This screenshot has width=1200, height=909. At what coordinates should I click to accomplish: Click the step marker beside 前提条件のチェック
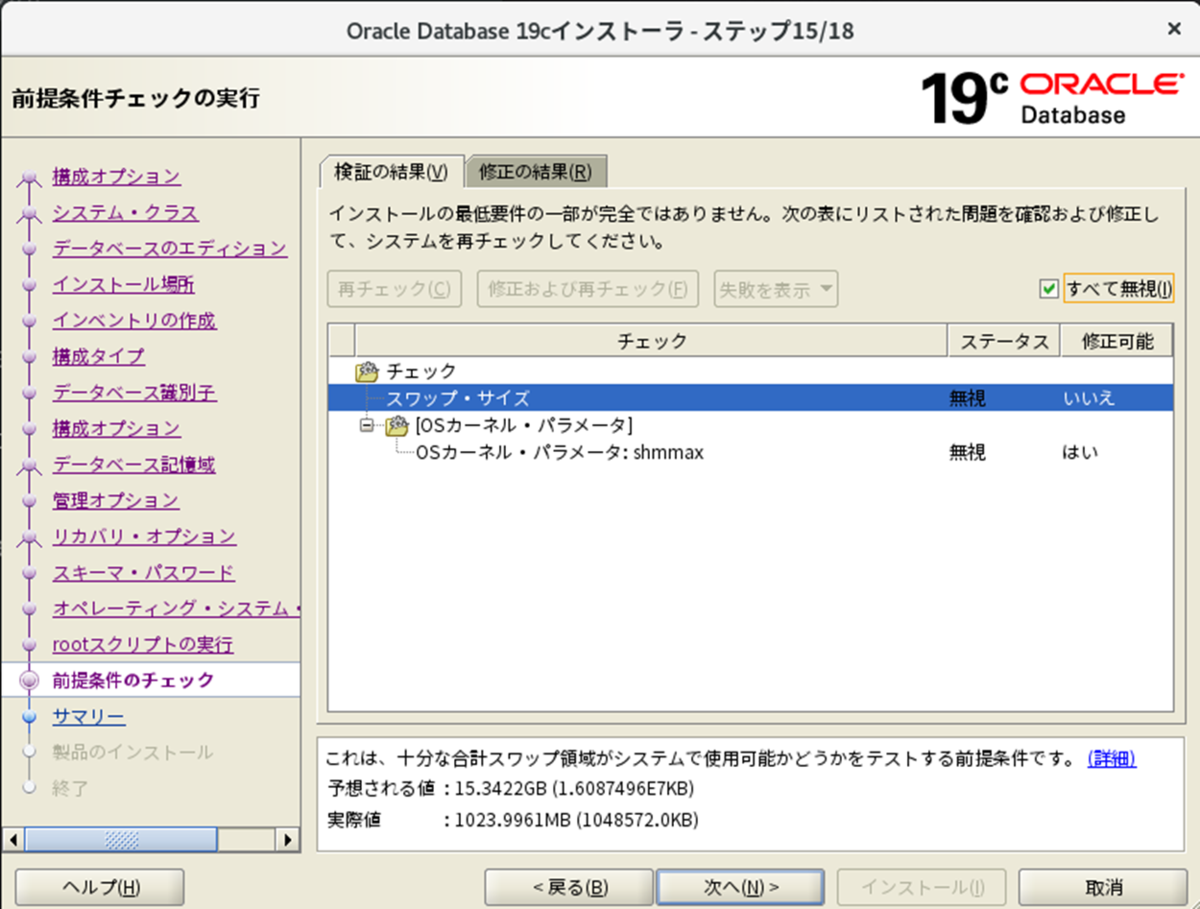click(31, 680)
